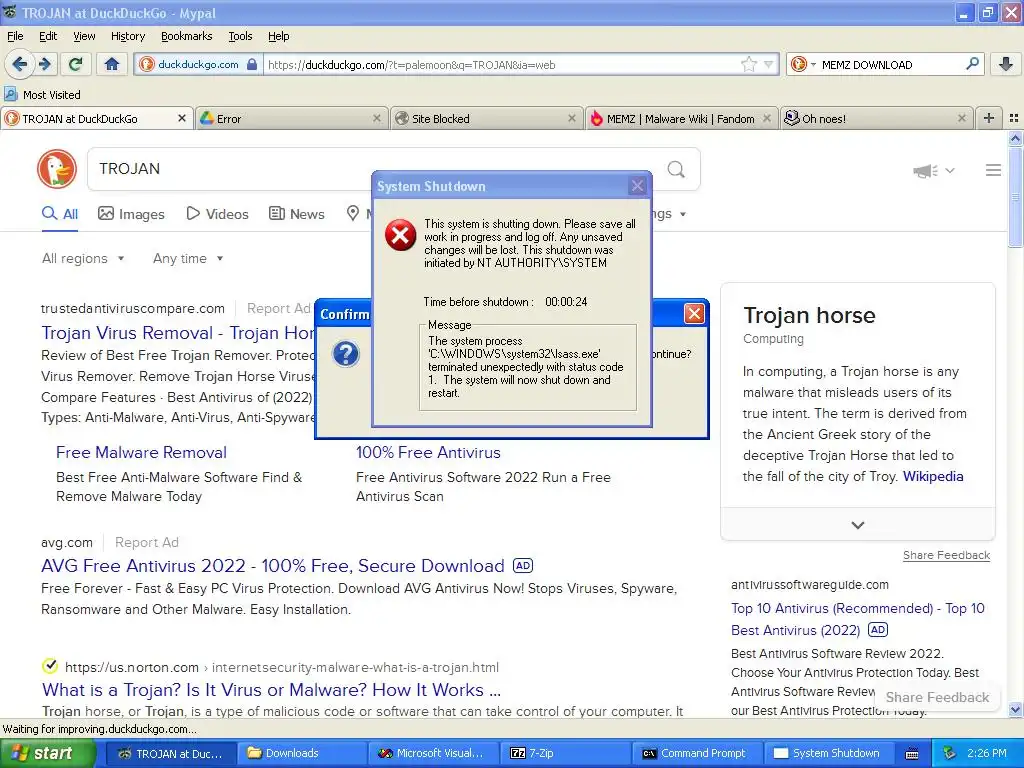Open the Most Visited bookmarks folder
The image size is (1024, 768).
pos(42,95)
